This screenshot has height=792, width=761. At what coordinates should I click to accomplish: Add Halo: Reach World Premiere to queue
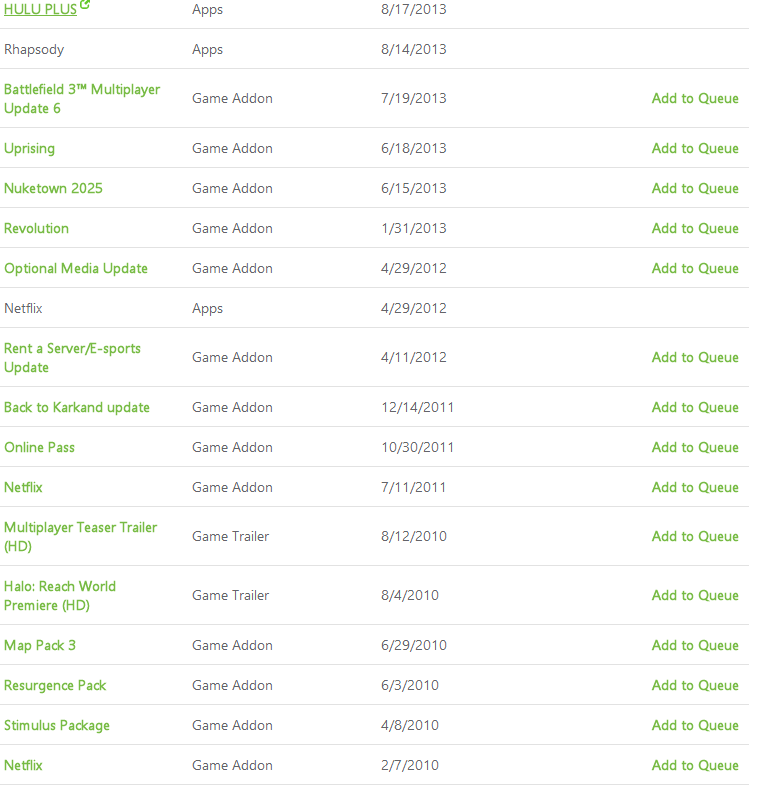(695, 596)
